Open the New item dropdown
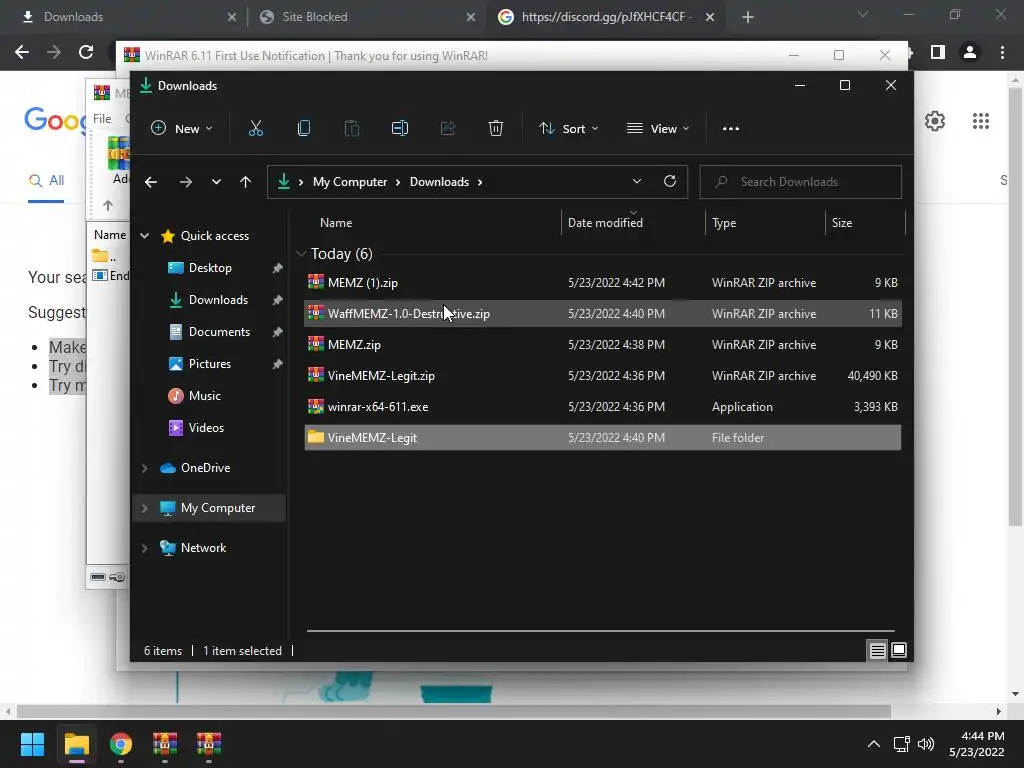Image resolution: width=1024 pixels, height=768 pixels. (181, 129)
